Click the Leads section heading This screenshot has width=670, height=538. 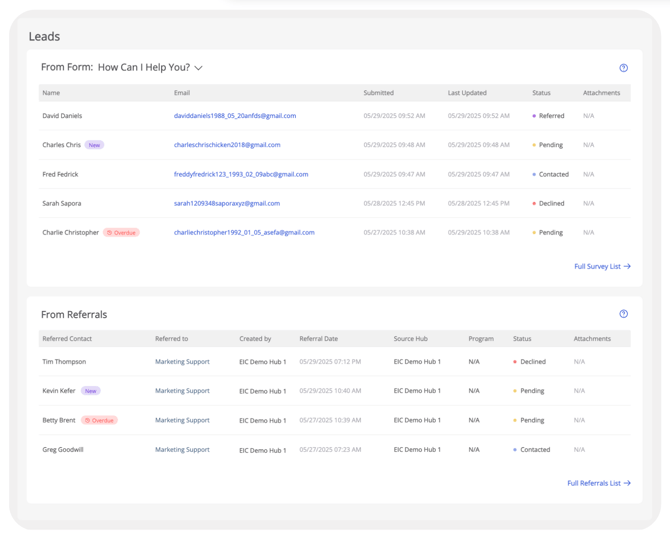point(44,36)
